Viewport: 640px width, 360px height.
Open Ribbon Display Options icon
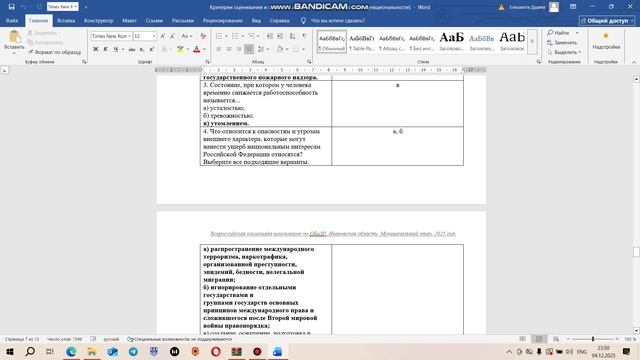click(x=573, y=7)
